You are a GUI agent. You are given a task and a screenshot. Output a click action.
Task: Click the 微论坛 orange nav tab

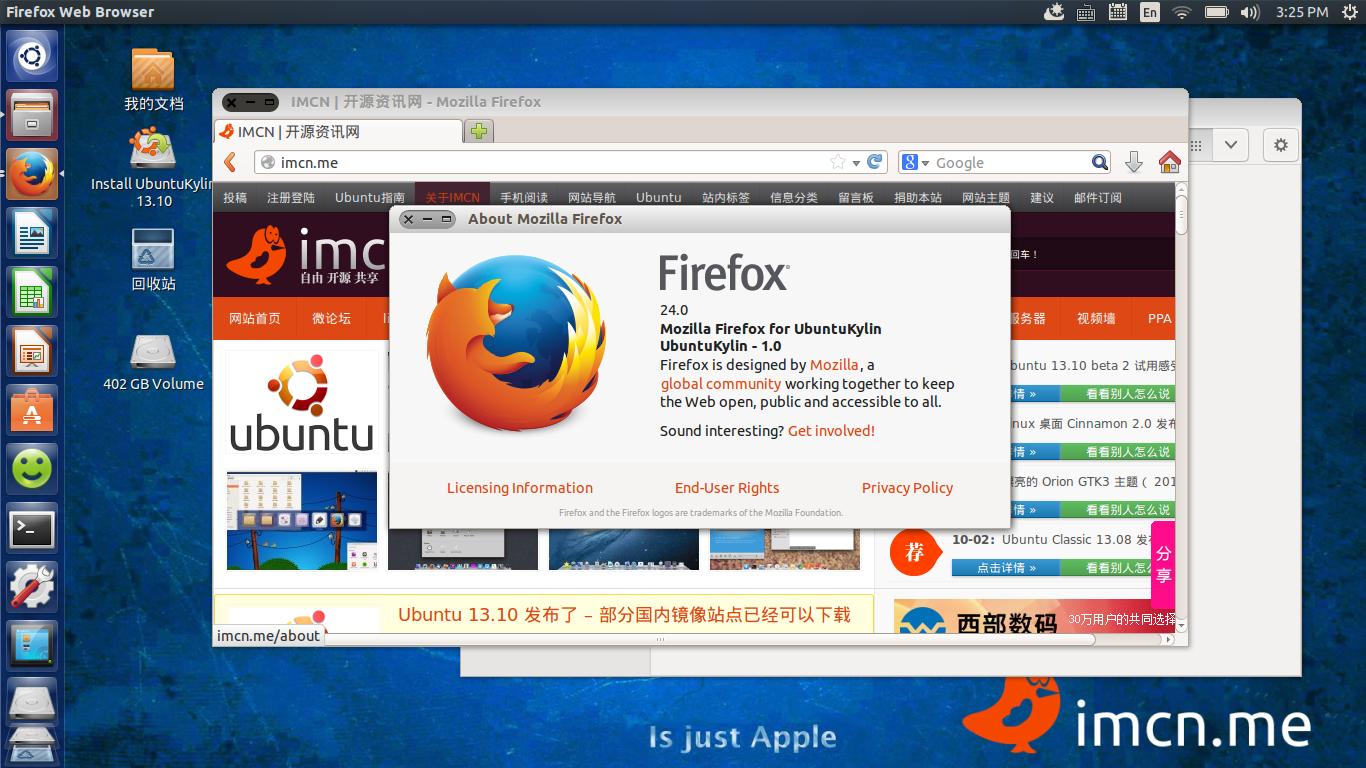(x=332, y=319)
